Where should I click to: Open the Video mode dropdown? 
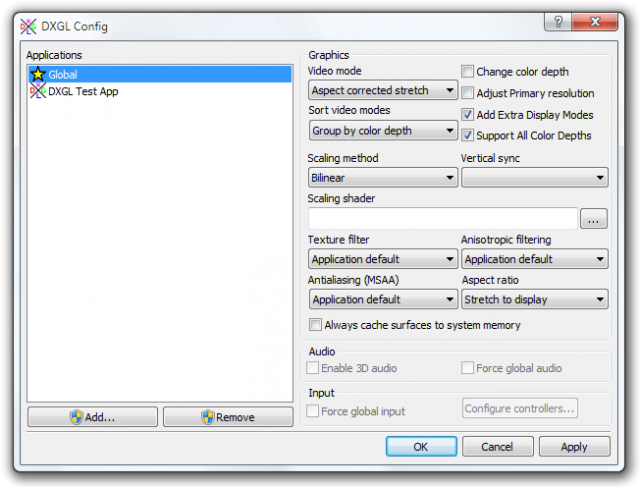pos(383,91)
